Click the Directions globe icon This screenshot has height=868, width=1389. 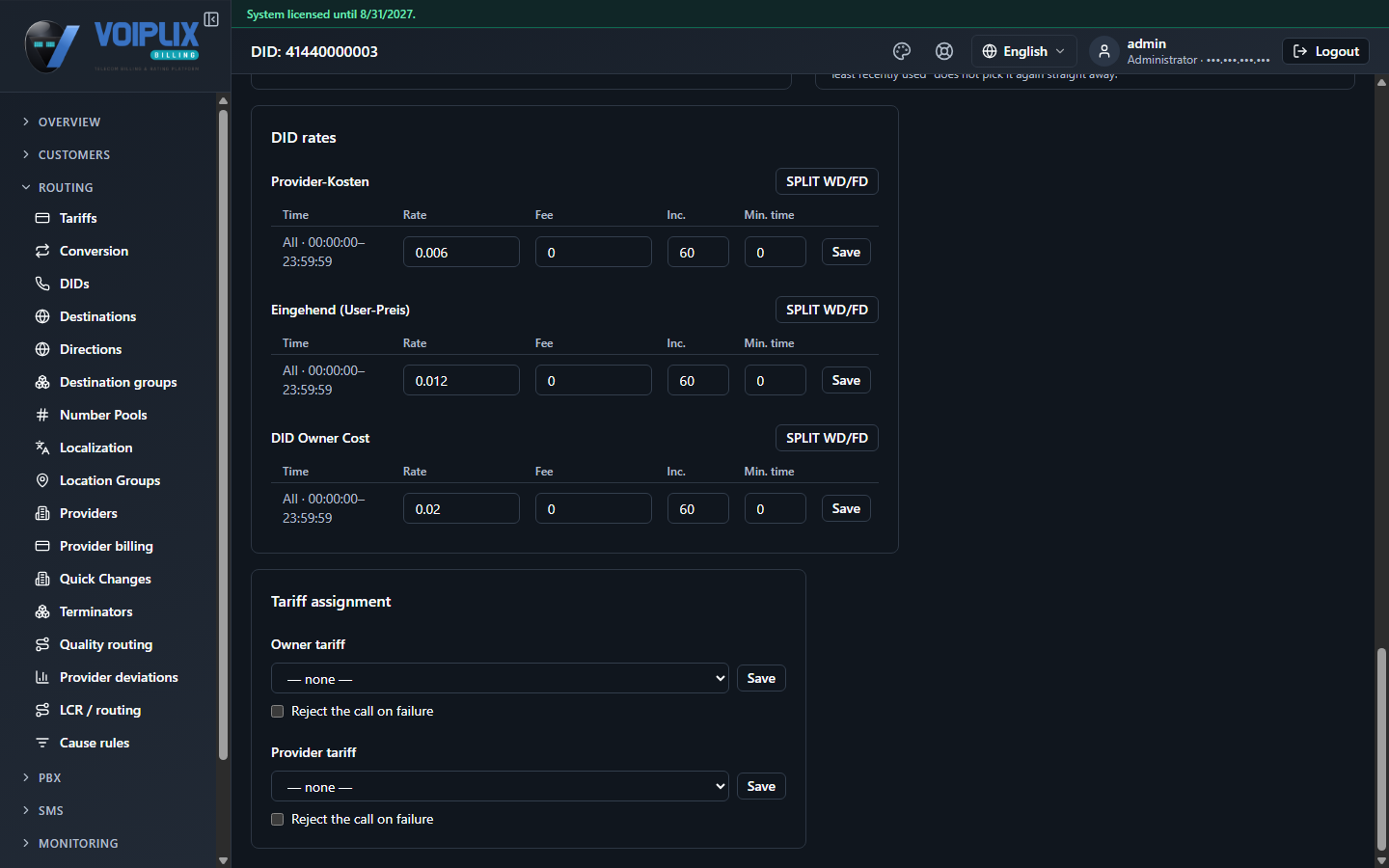pos(42,349)
